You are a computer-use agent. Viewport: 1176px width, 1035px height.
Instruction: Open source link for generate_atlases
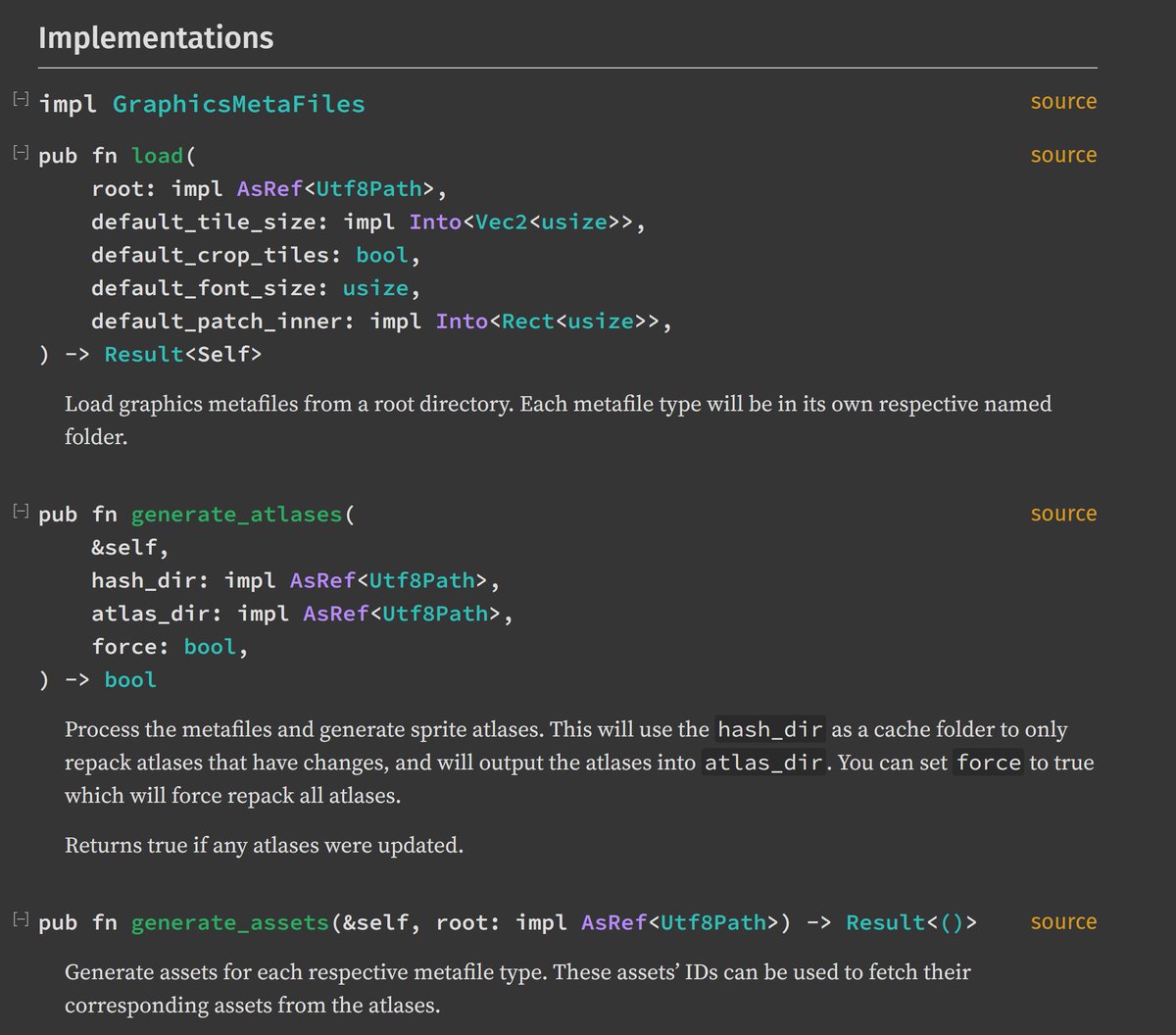(1063, 514)
